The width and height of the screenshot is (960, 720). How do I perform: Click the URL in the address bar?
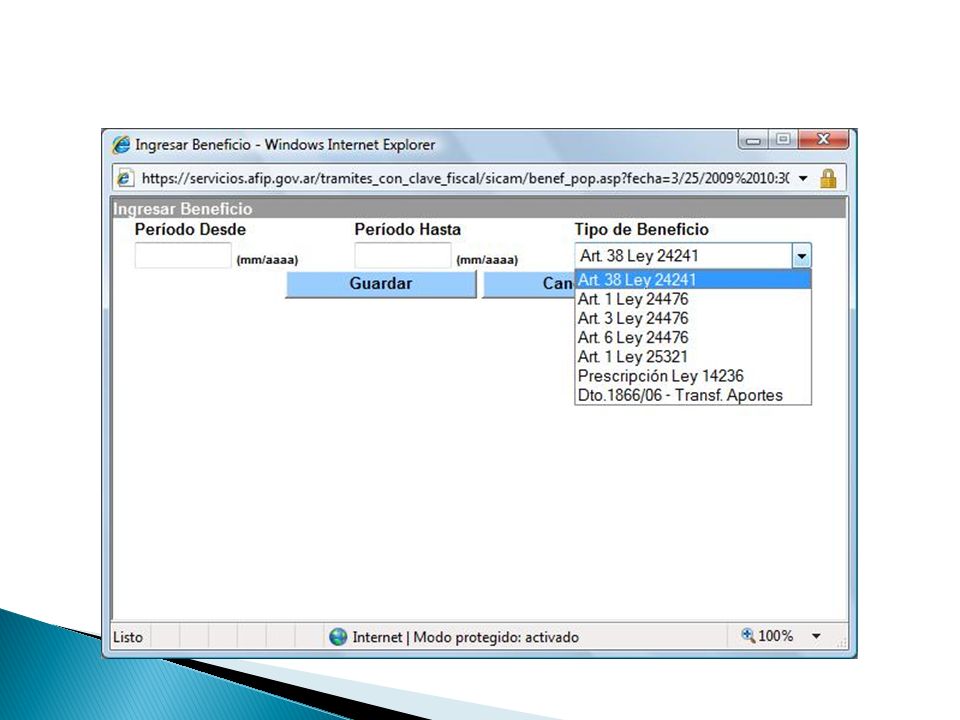click(x=465, y=179)
